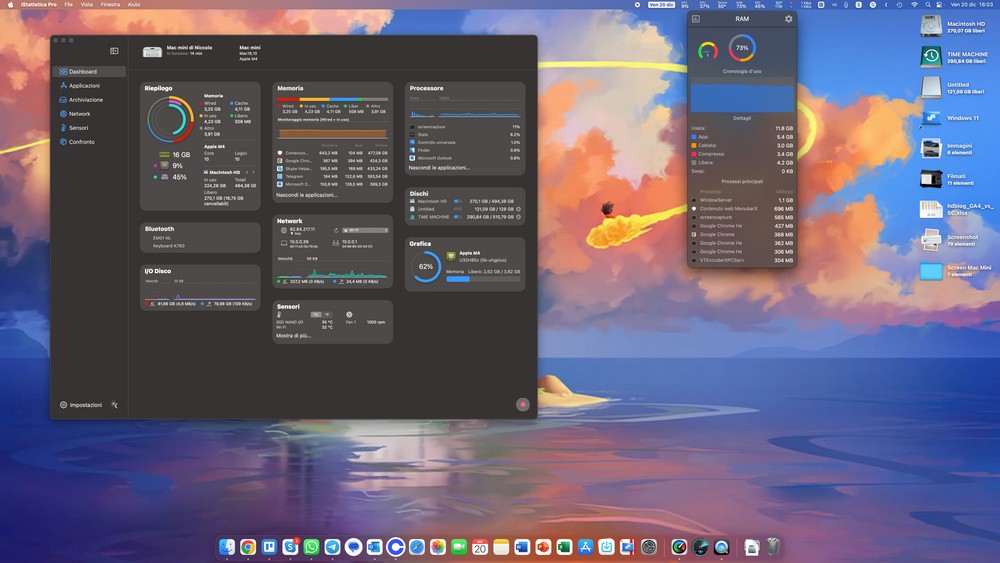Open the Trash in the Dock
Image resolution: width=1000 pixels, height=563 pixels.
[773, 547]
